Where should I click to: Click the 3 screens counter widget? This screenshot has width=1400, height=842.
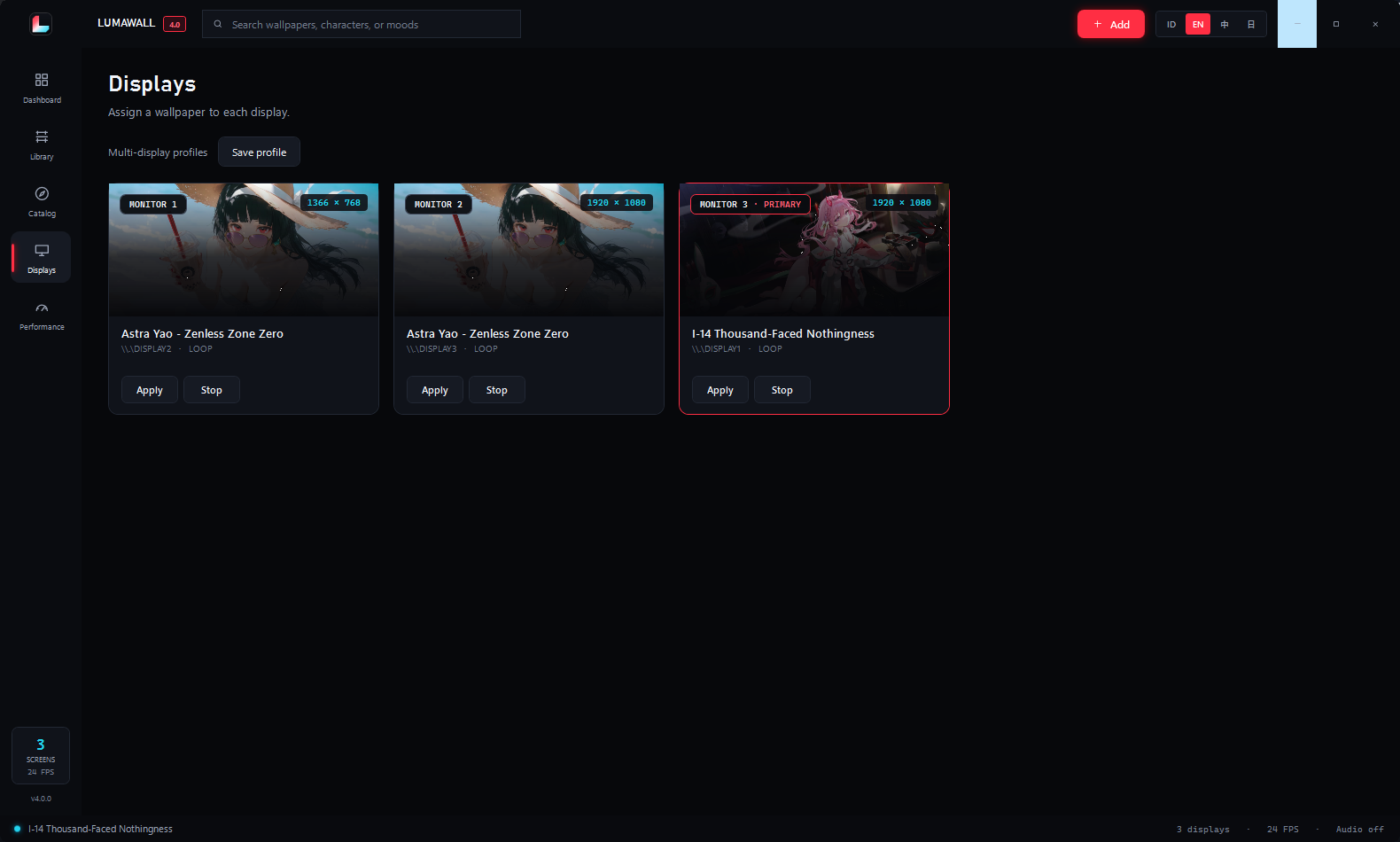(41, 756)
